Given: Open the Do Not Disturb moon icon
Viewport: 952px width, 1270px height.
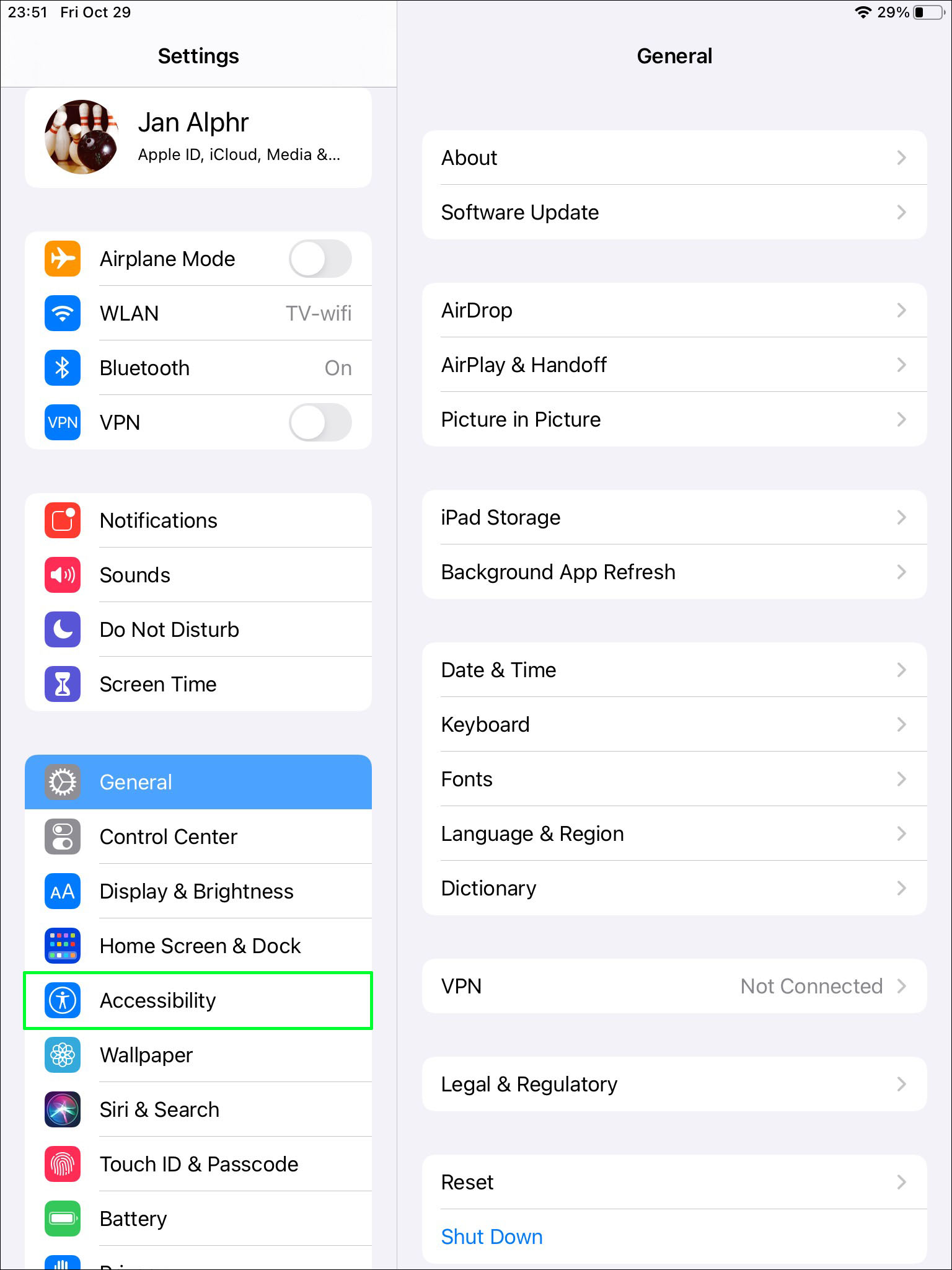Looking at the screenshot, I should click(63, 629).
